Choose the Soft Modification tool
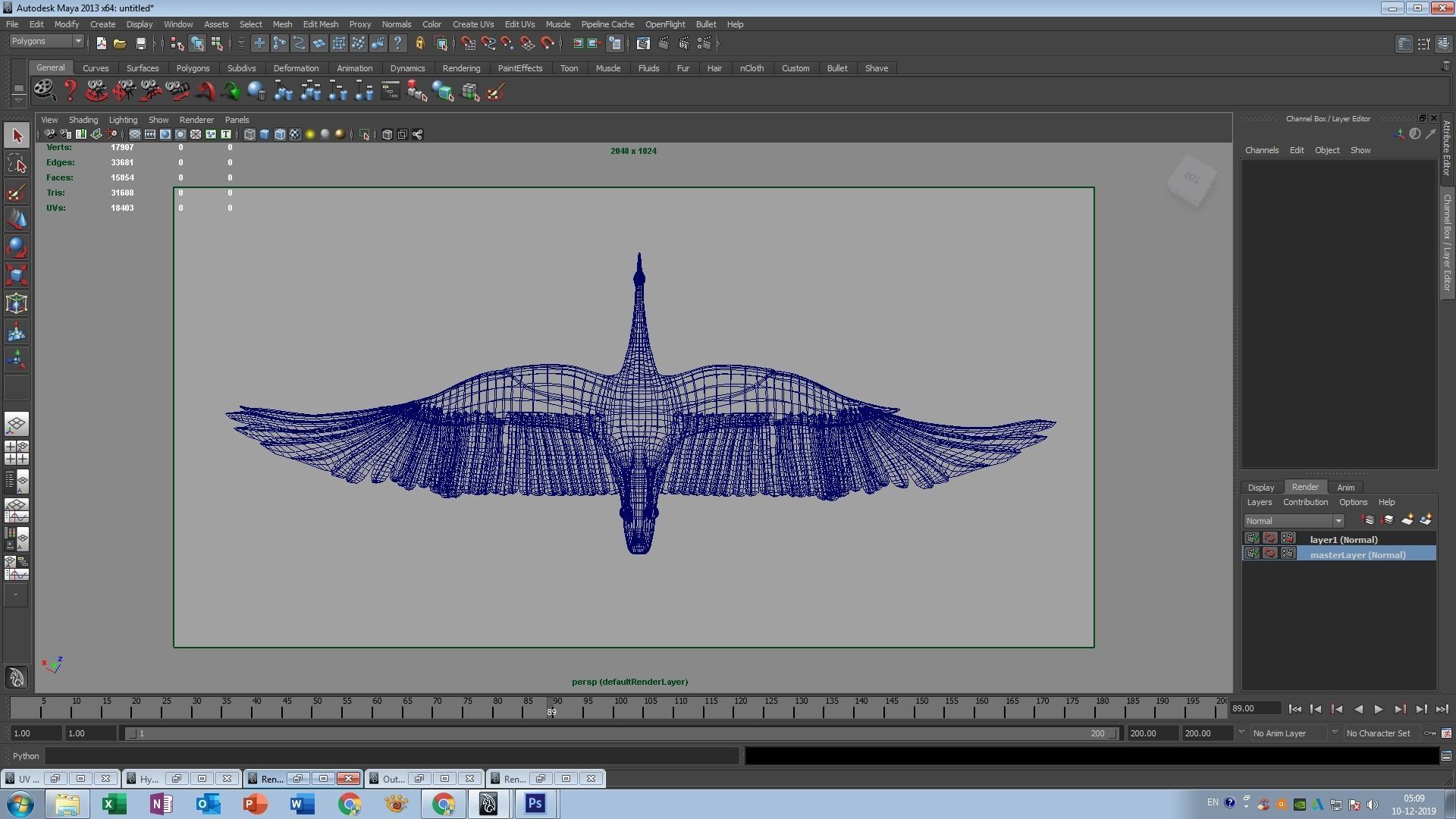1456x819 pixels. point(17,332)
